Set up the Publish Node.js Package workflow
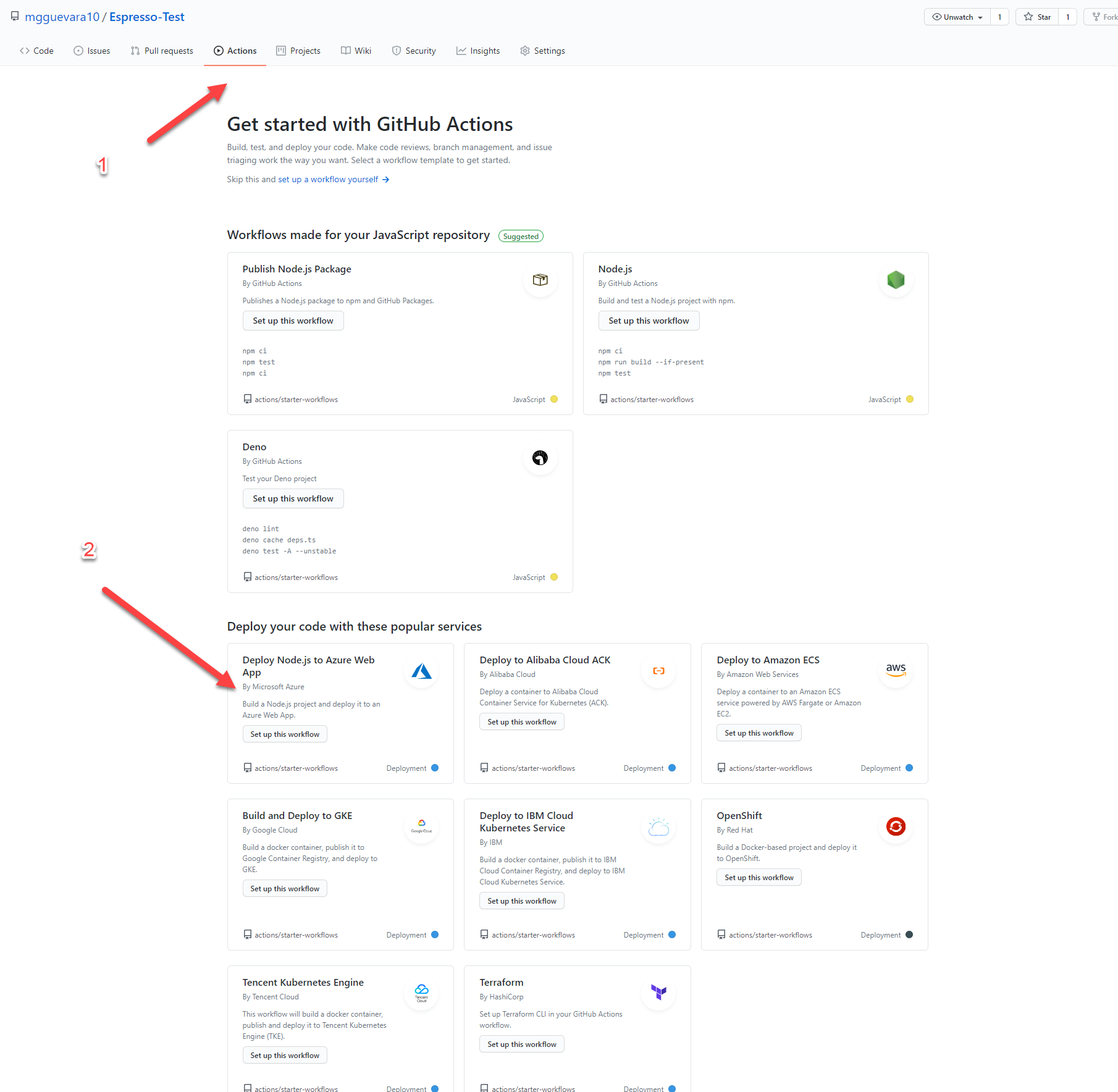This screenshot has height=1092, width=1118. 293,321
